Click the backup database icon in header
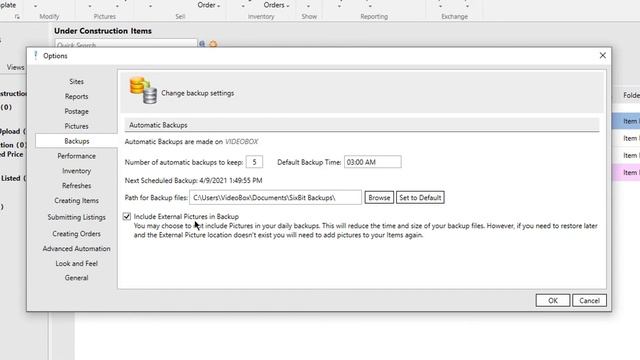The image size is (640, 360). coord(143,90)
